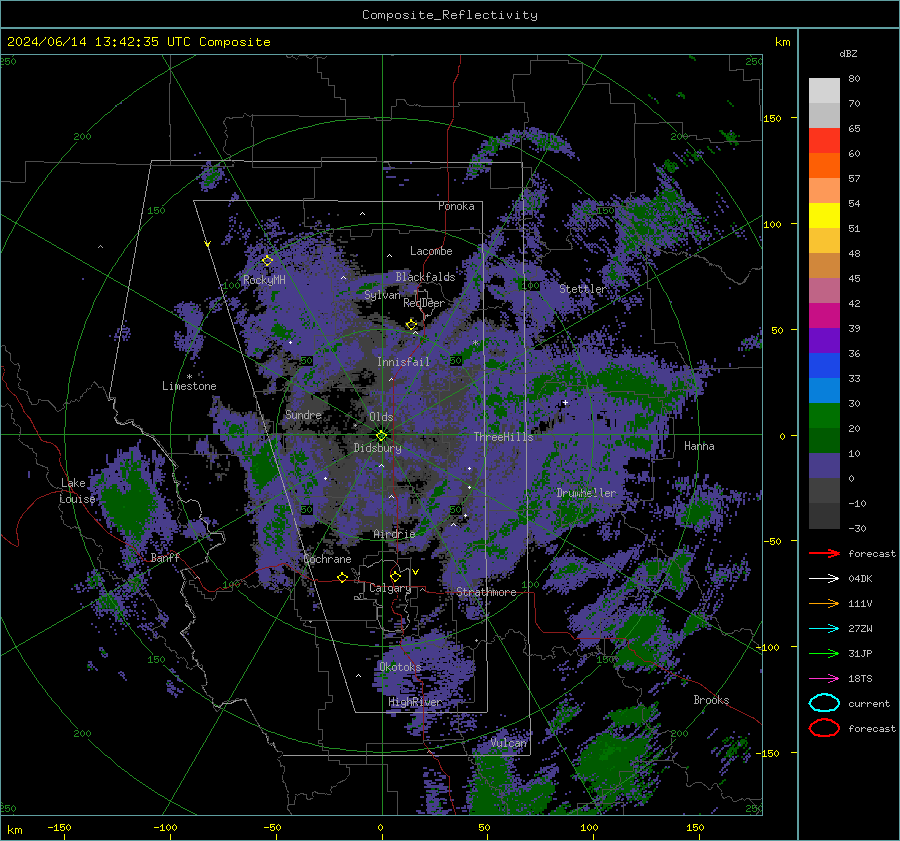Pick the red swatch in dBZ scale
The width and height of the screenshot is (900, 841).
point(824,141)
